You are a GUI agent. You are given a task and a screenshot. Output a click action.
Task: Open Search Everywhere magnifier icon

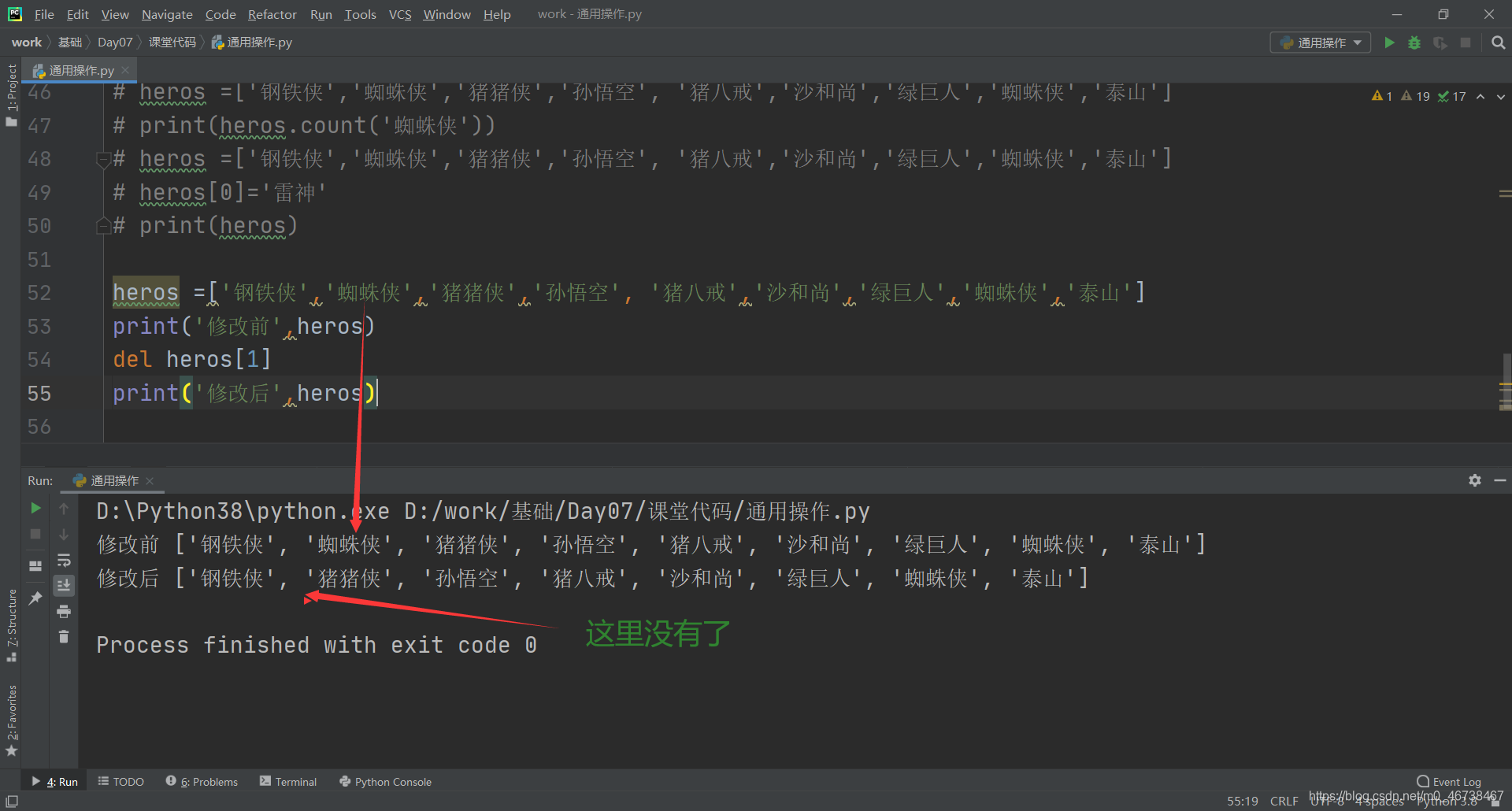coord(1498,43)
